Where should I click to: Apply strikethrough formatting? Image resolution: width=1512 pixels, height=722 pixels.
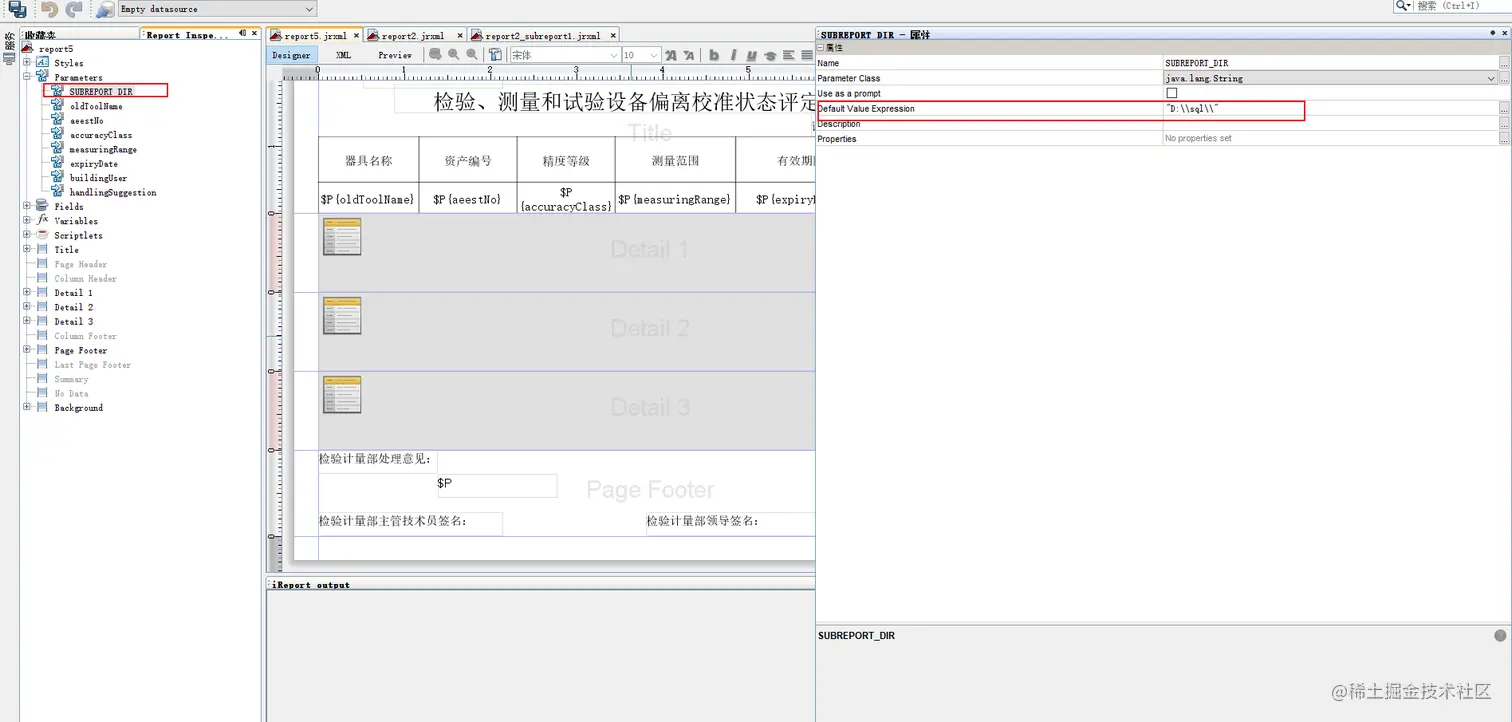click(770, 55)
